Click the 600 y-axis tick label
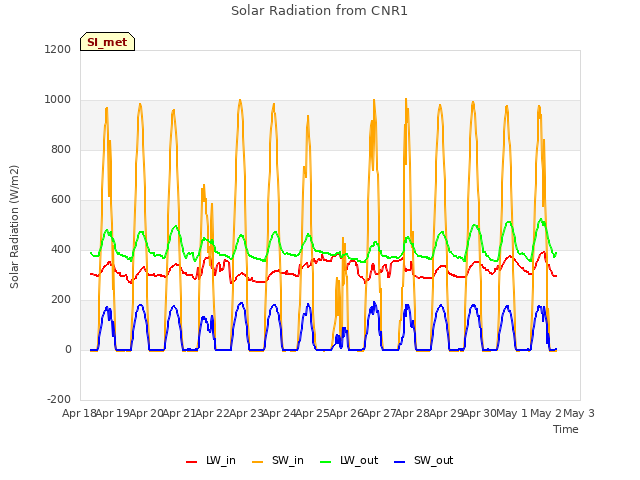640x480 pixels. click(x=61, y=200)
